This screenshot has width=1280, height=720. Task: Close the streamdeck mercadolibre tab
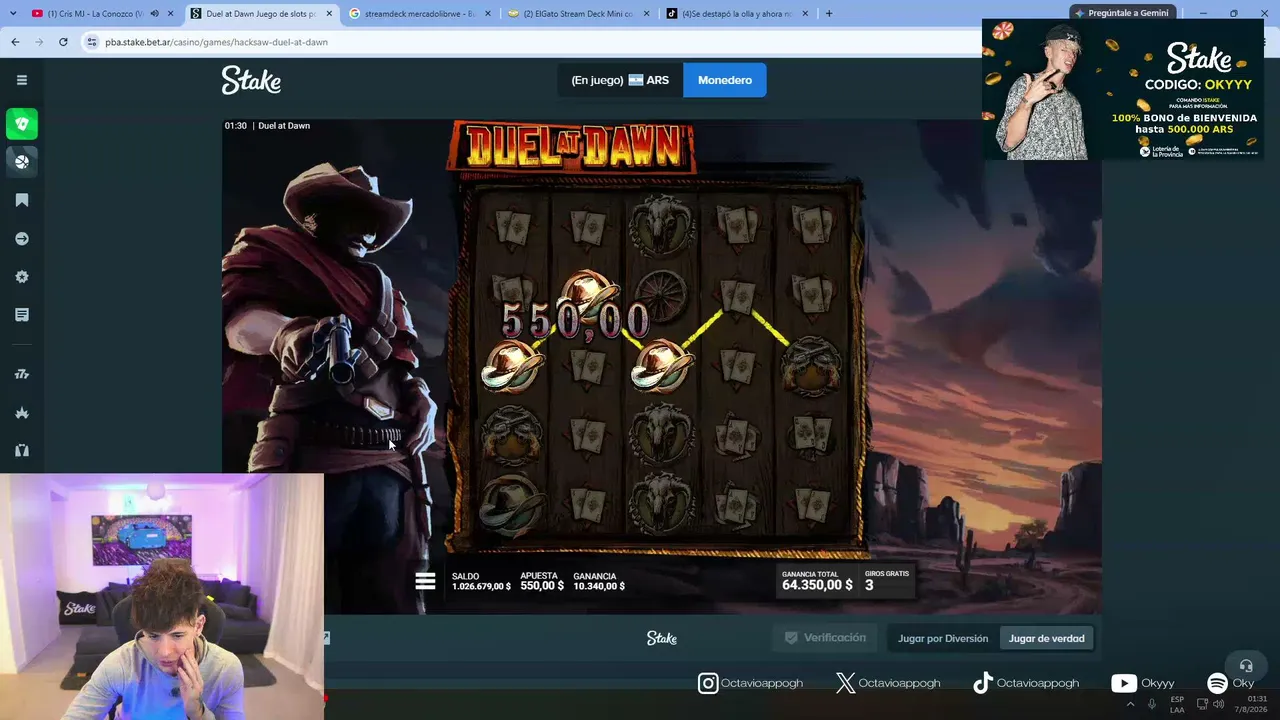point(487,14)
